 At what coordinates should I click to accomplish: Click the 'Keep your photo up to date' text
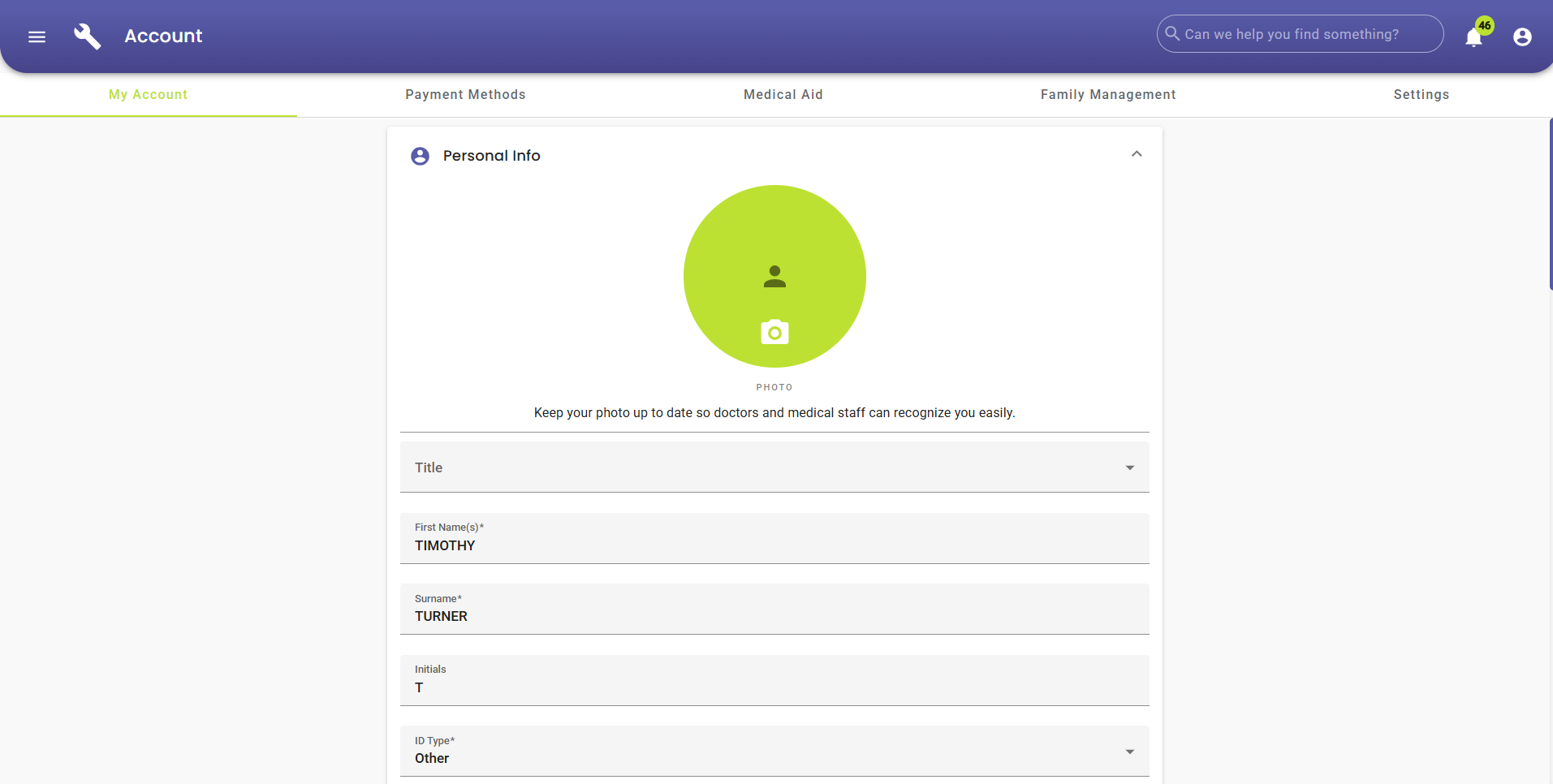[x=774, y=413]
